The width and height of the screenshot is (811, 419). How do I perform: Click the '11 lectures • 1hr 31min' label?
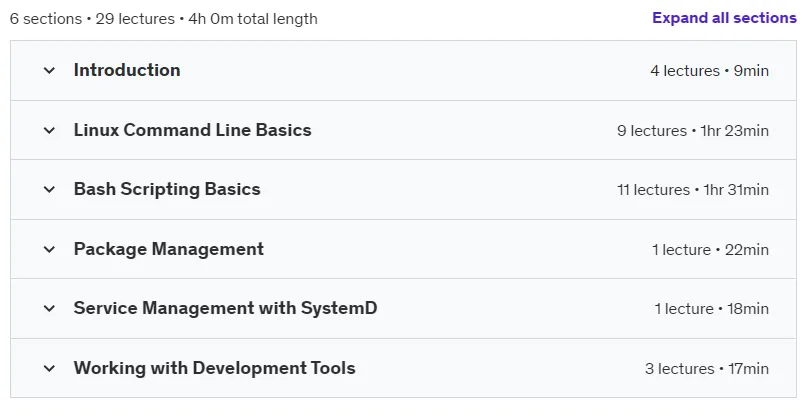693,190
